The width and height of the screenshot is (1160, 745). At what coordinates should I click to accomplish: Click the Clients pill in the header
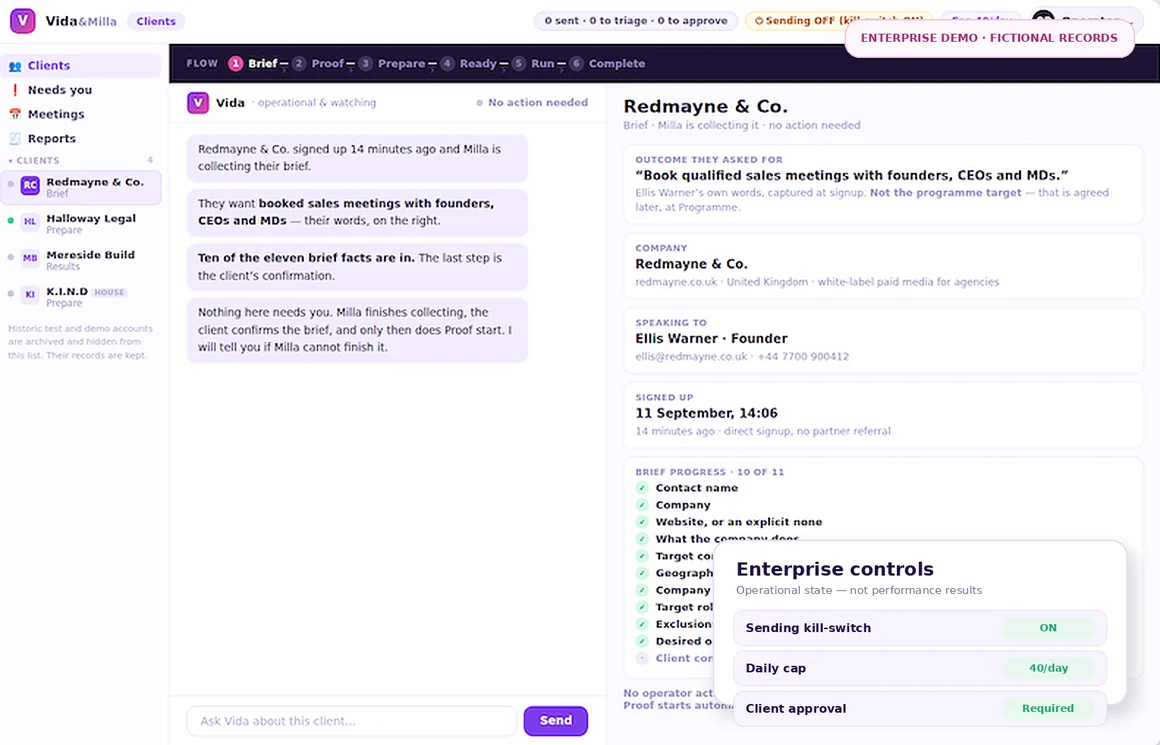pyautogui.click(x=156, y=21)
